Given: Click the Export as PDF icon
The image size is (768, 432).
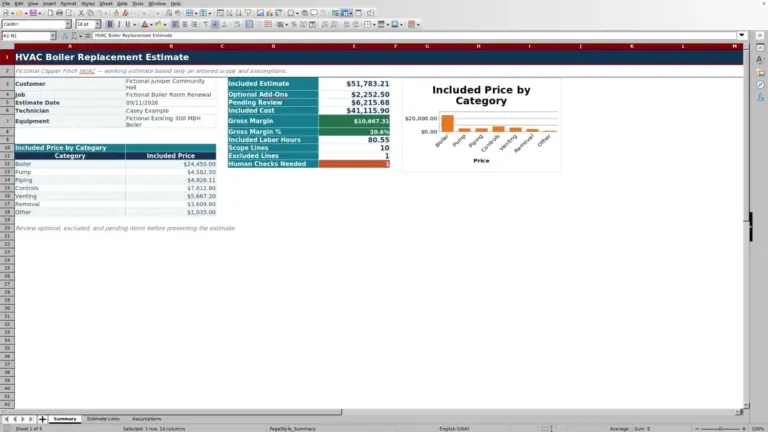Looking at the screenshot, I should coord(50,13).
